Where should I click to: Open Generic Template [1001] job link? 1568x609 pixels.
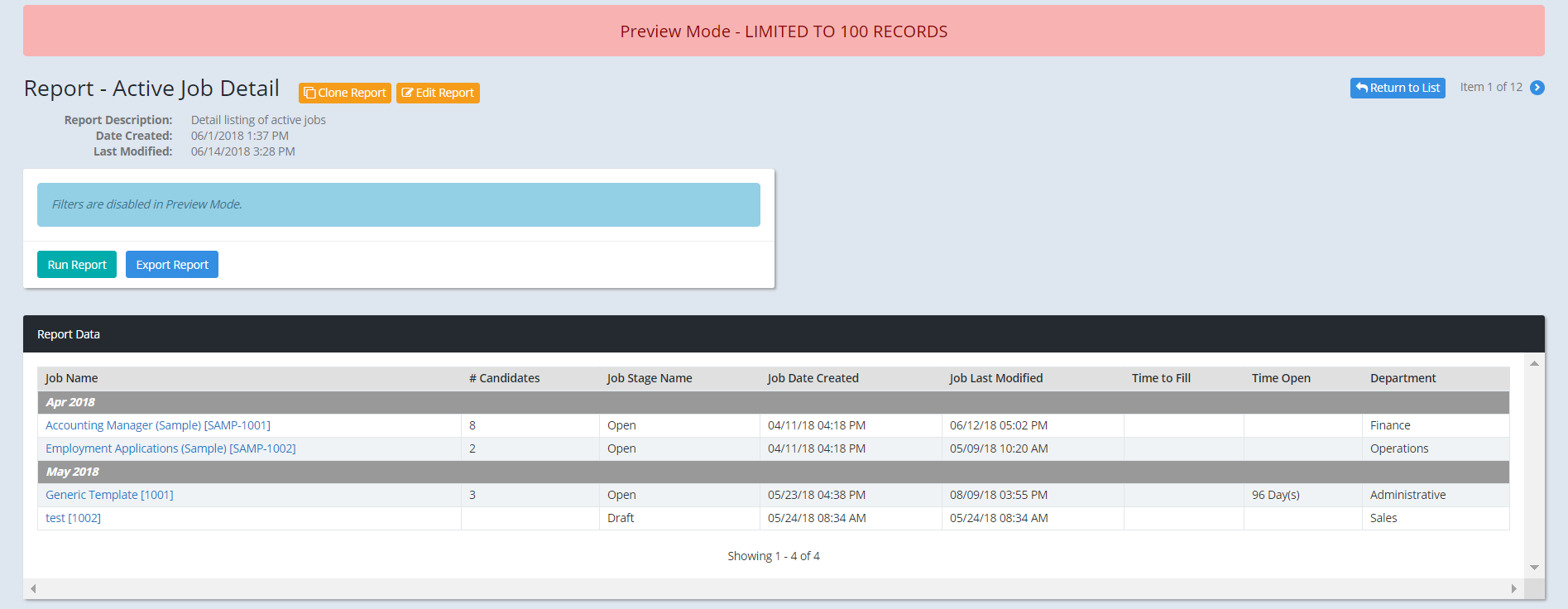109,495
